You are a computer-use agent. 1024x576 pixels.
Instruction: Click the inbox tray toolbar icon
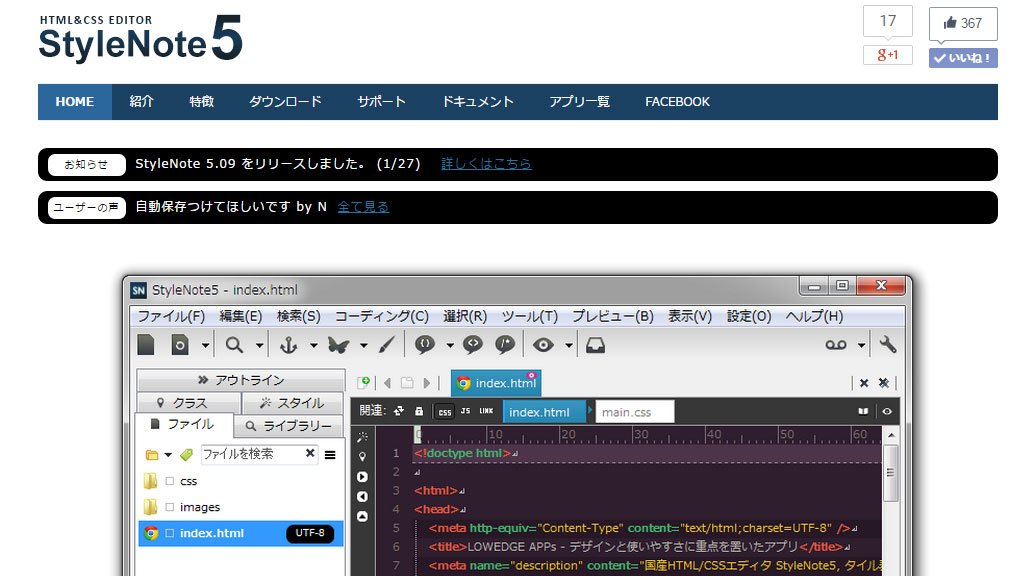596,345
